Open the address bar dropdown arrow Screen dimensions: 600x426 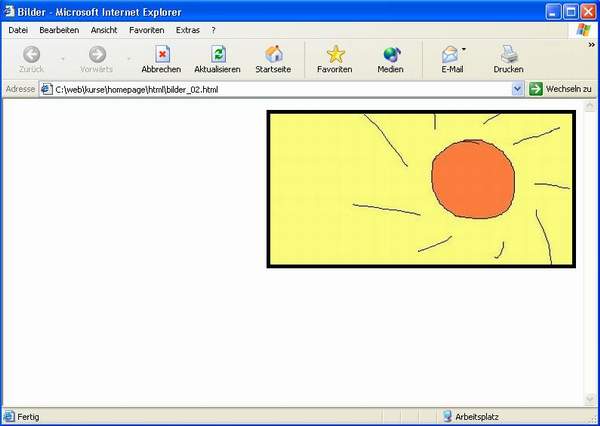(517, 89)
